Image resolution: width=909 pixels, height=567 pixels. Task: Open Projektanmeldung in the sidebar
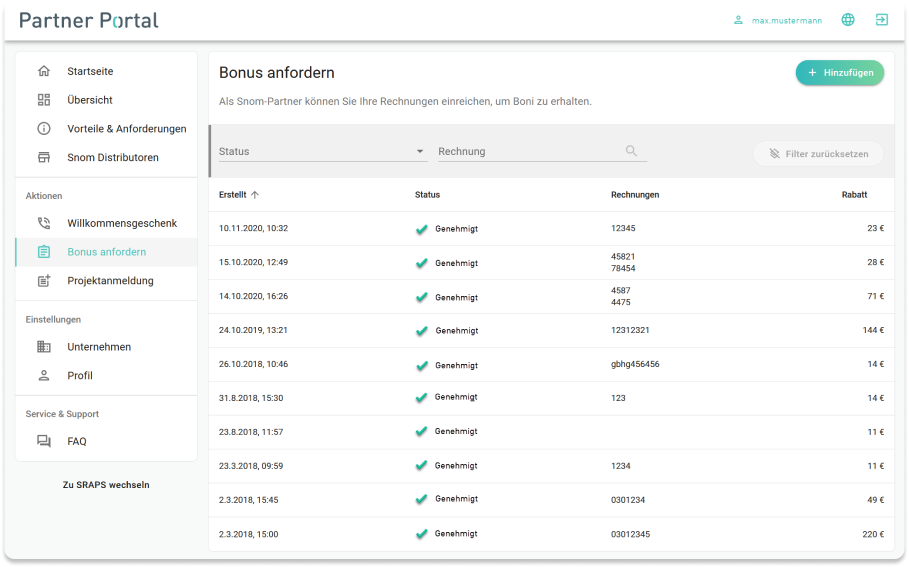point(110,281)
